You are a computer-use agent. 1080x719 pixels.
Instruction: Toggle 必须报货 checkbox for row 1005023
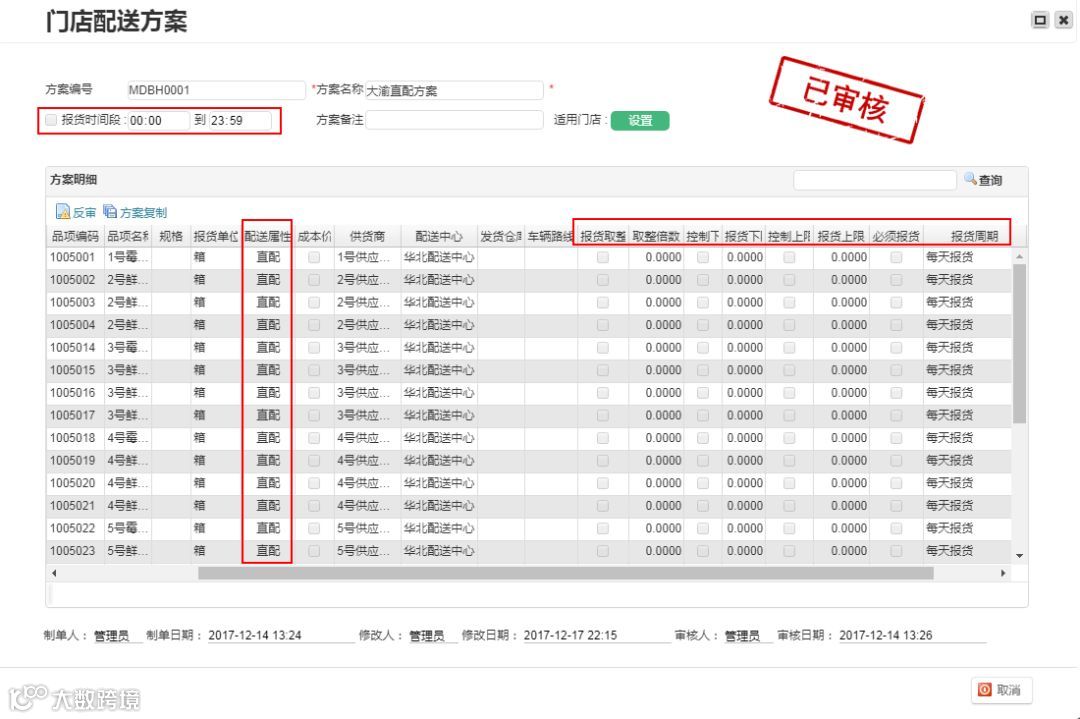896,550
